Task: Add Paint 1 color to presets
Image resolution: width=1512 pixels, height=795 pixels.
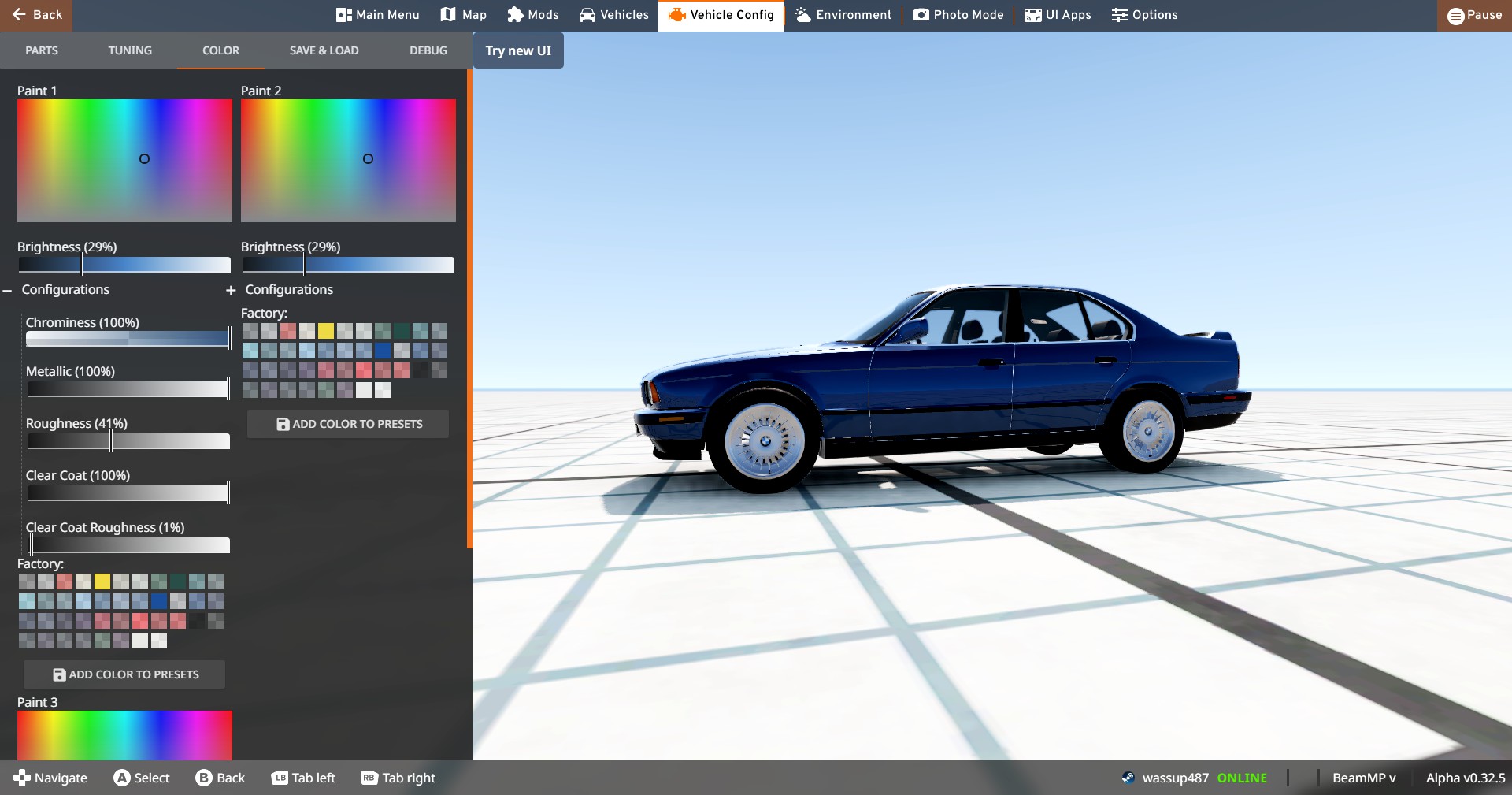Action: 124,674
